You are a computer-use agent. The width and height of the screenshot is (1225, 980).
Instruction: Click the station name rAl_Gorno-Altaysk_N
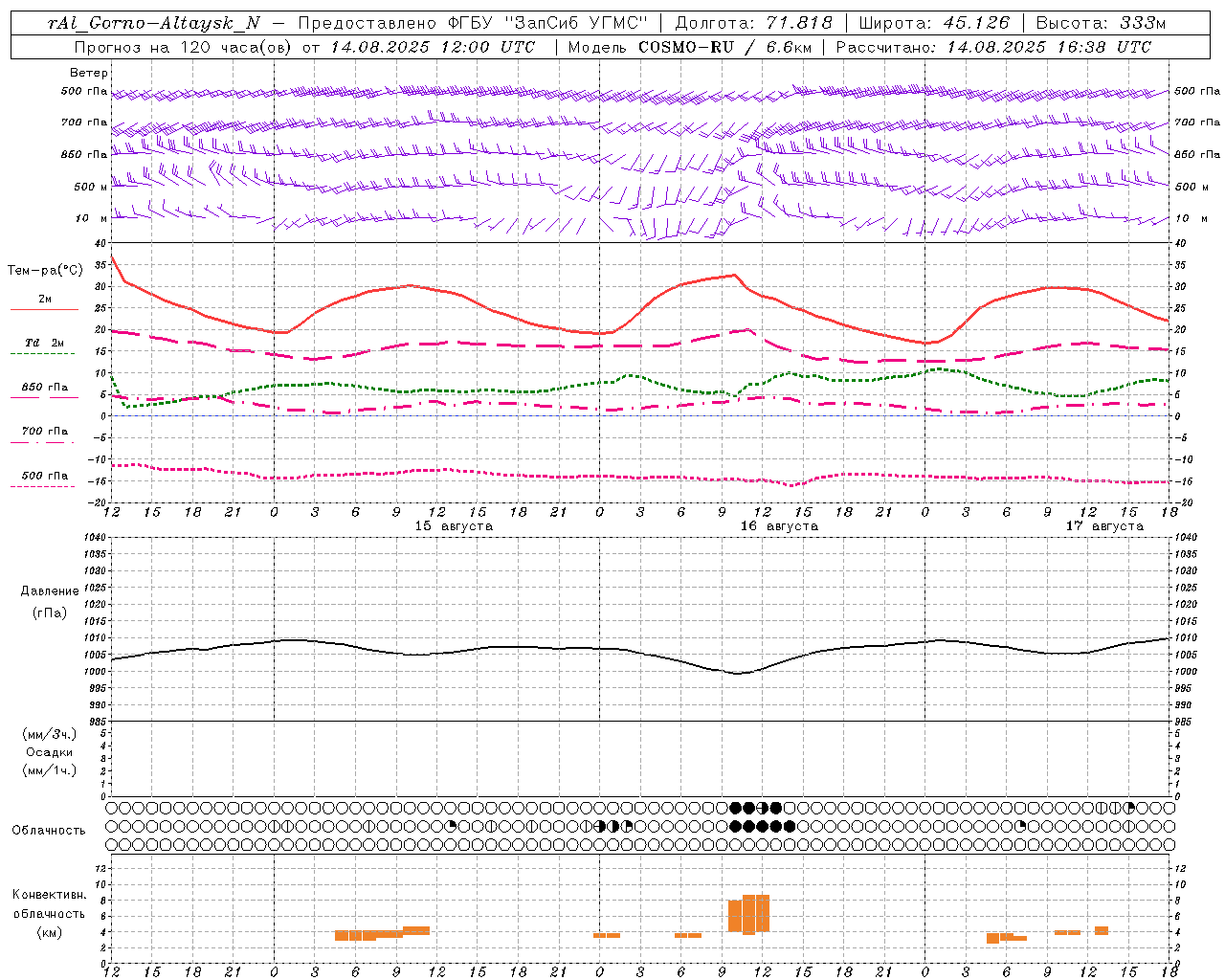click(154, 23)
